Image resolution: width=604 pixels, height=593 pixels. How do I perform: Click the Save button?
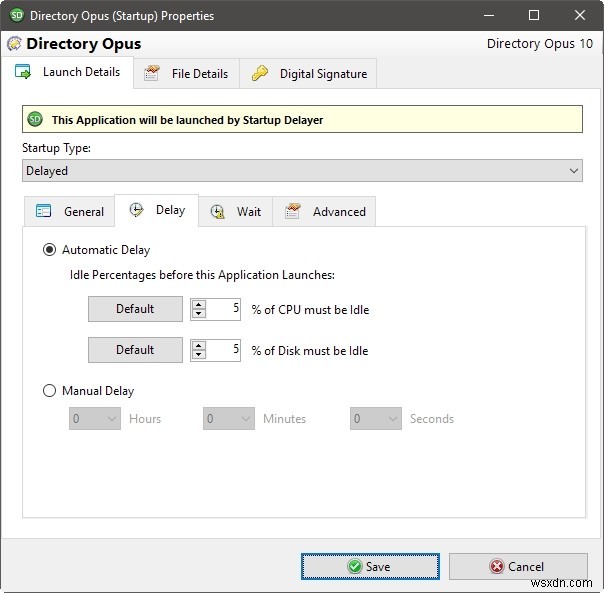(x=370, y=566)
